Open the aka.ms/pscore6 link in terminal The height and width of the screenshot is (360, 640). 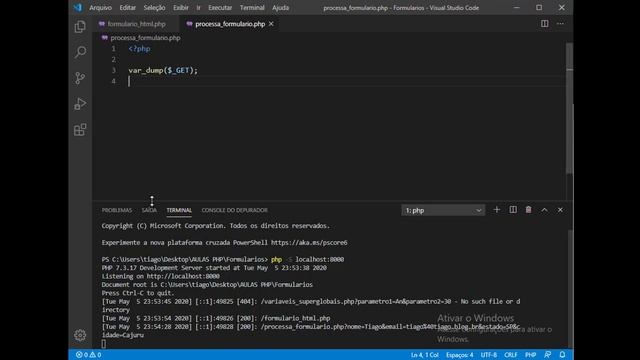[x=309, y=242]
